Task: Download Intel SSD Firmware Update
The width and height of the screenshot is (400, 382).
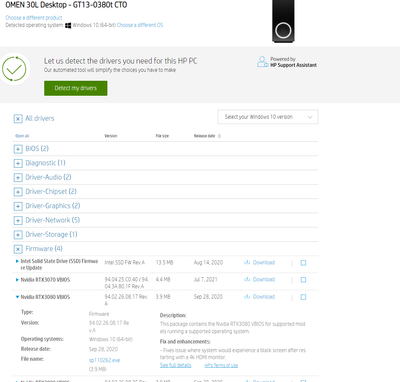Action: 259,263
